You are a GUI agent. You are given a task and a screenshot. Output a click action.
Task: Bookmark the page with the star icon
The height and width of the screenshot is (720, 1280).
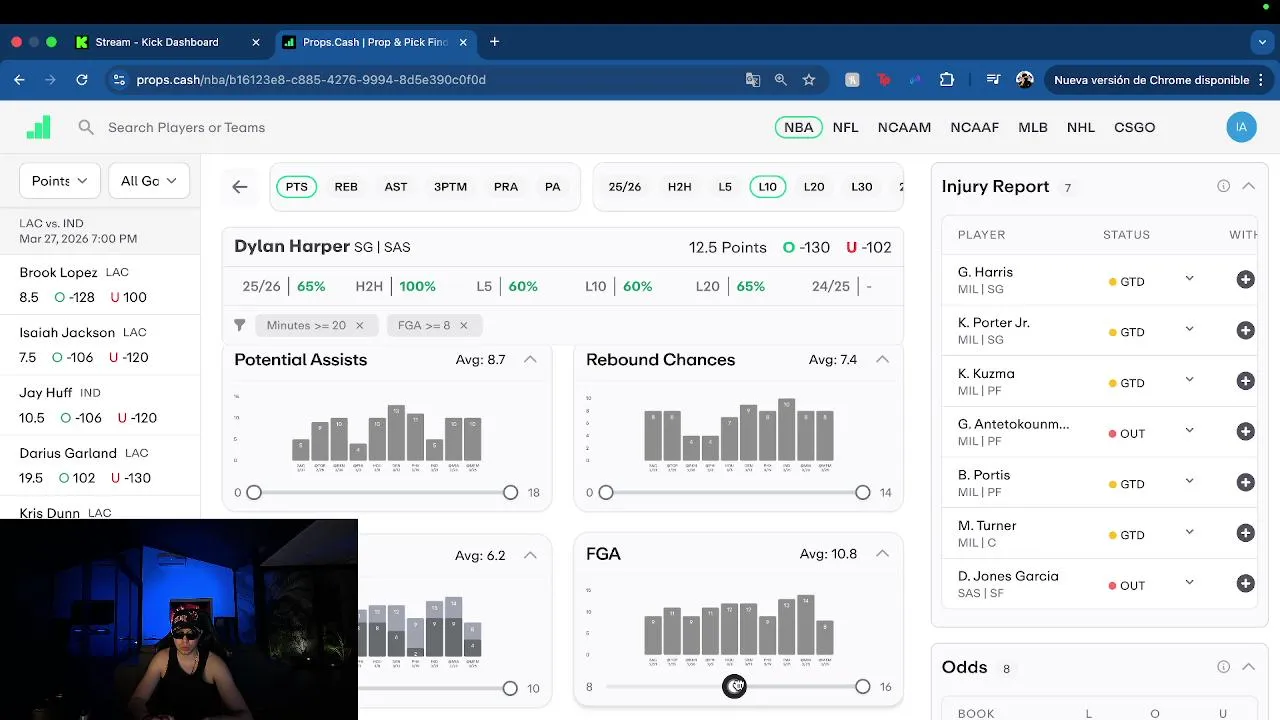pyautogui.click(x=809, y=80)
